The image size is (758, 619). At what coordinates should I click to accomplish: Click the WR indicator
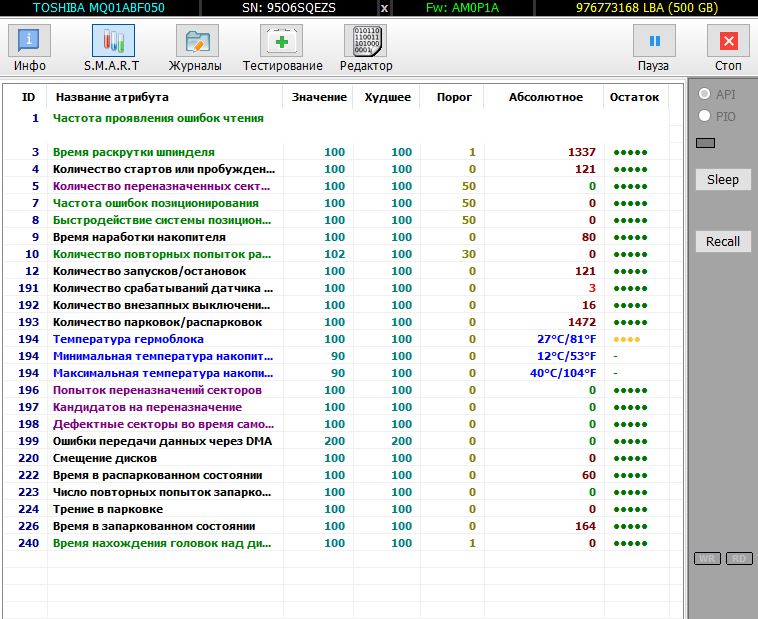point(707,559)
